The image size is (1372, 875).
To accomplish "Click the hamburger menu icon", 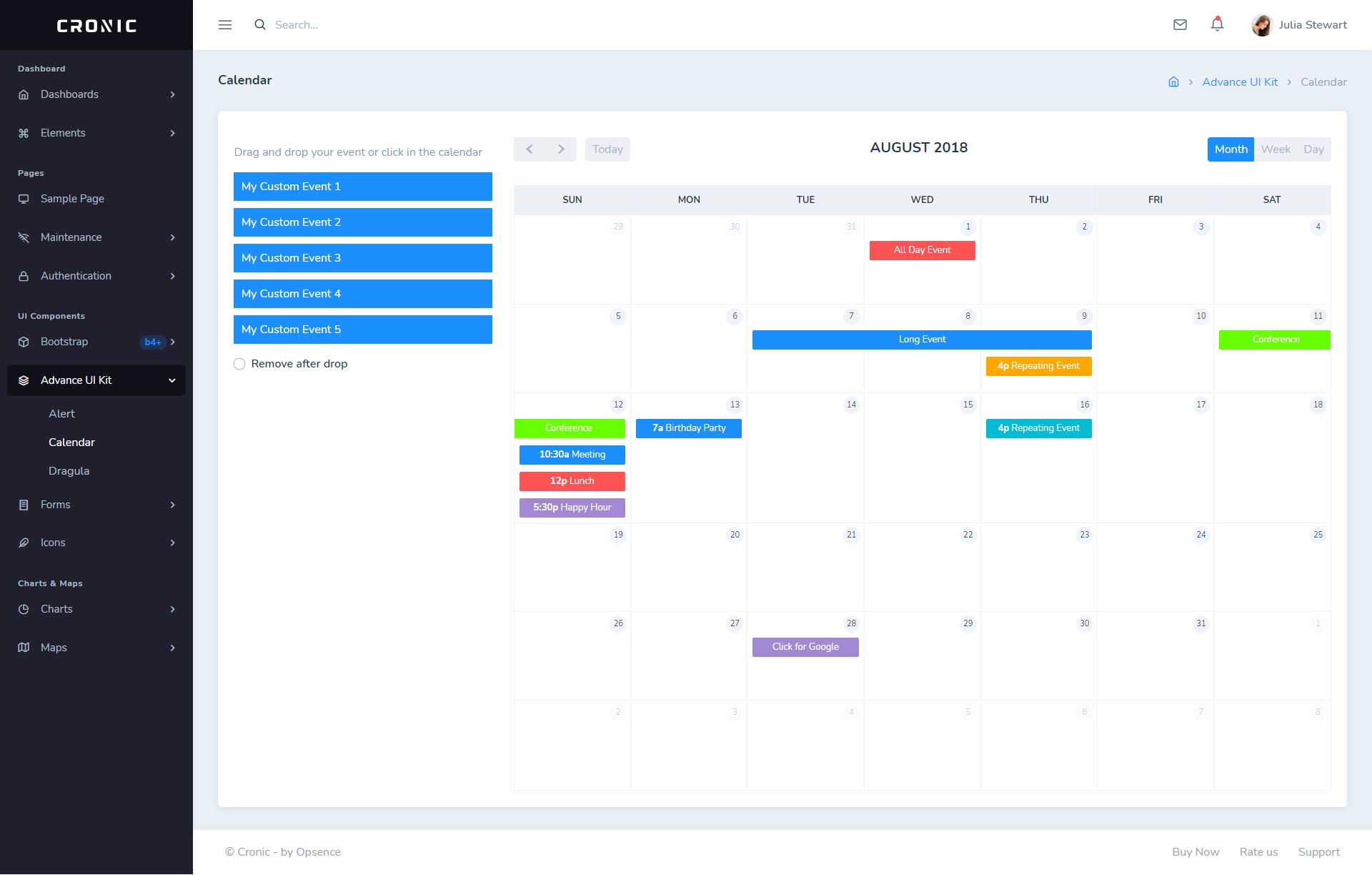I will click(x=225, y=25).
